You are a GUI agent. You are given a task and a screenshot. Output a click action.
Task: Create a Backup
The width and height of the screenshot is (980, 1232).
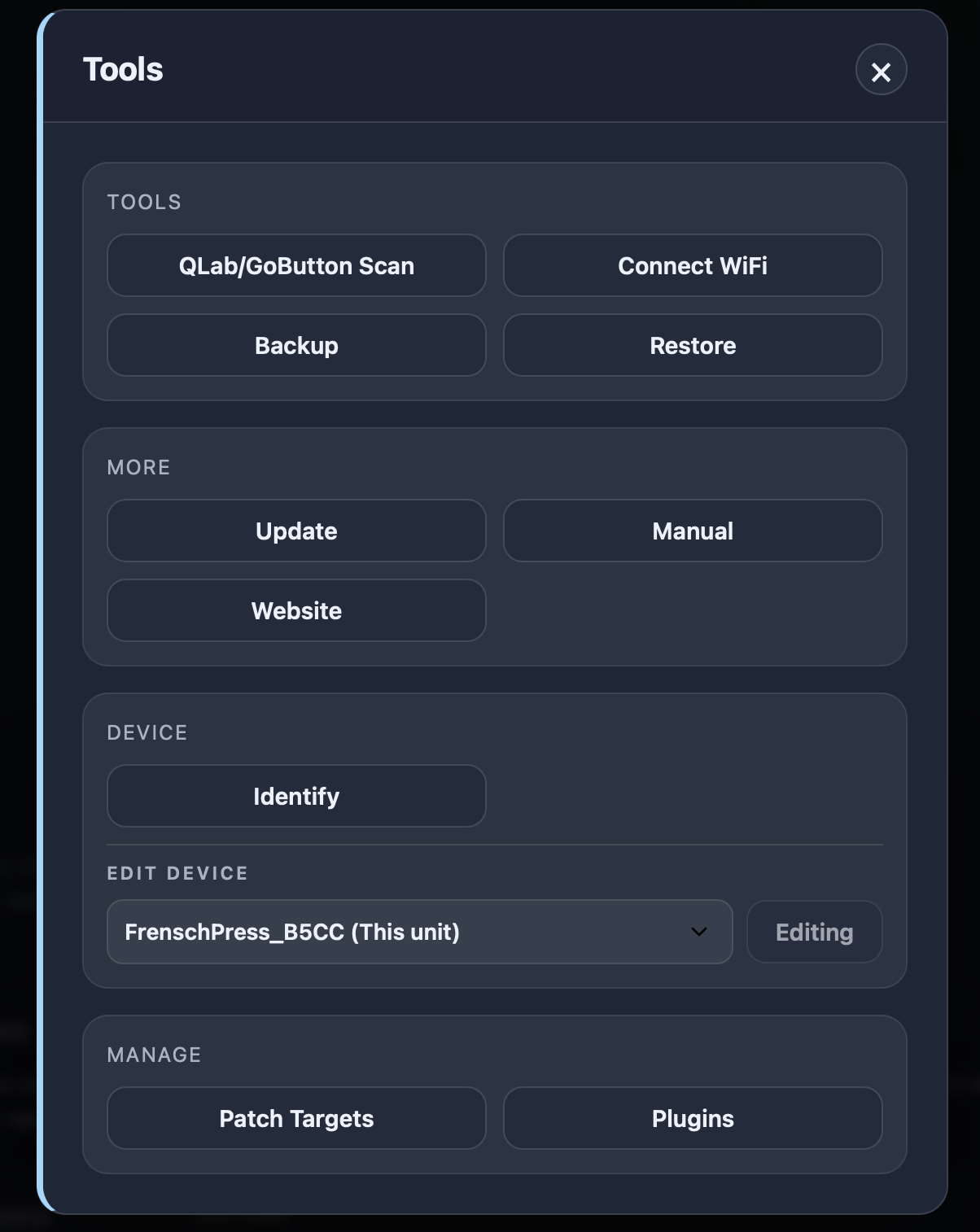point(296,345)
